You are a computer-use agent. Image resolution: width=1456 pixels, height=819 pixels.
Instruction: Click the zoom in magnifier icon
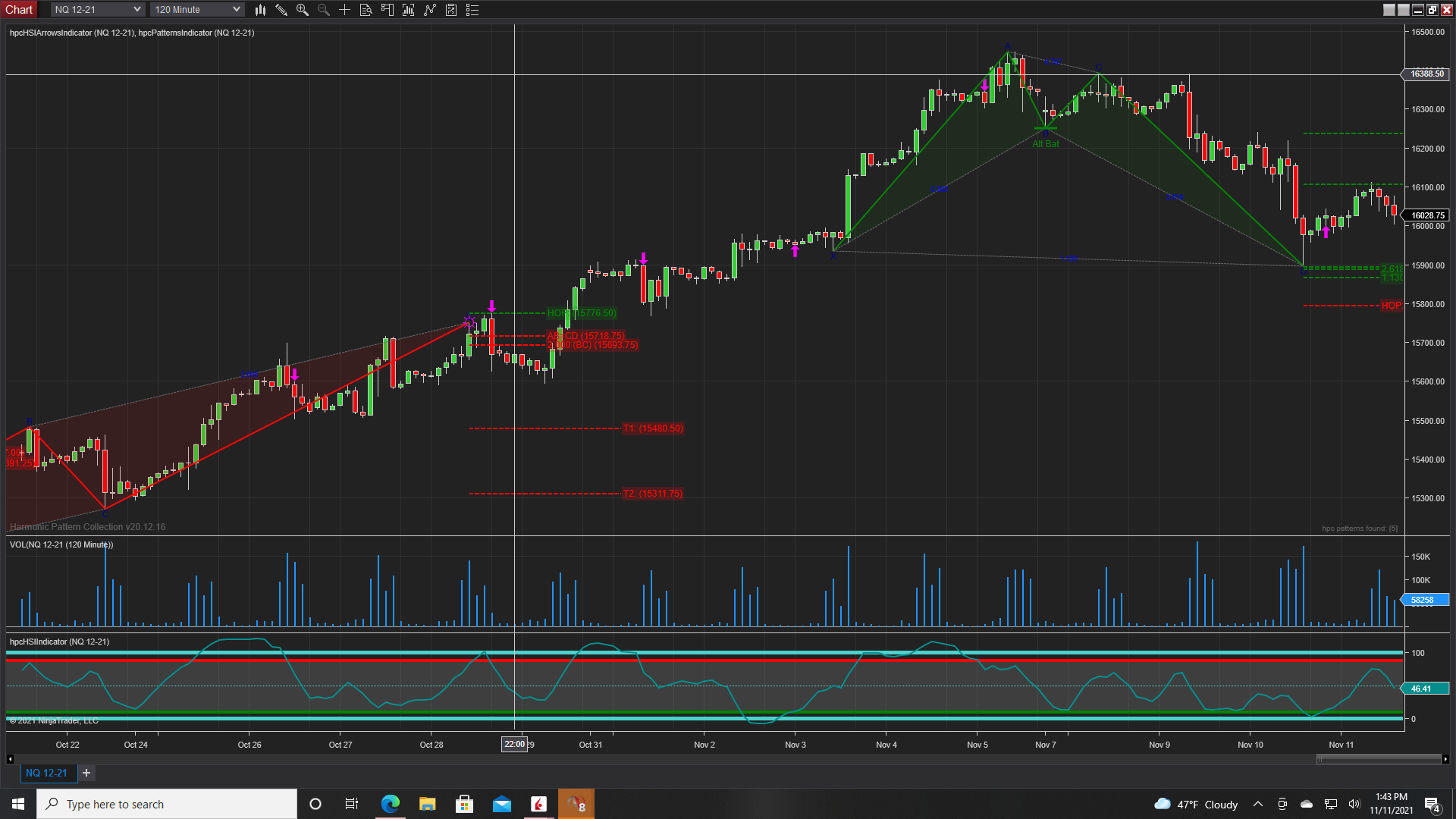pyautogui.click(x=302, y=10)
